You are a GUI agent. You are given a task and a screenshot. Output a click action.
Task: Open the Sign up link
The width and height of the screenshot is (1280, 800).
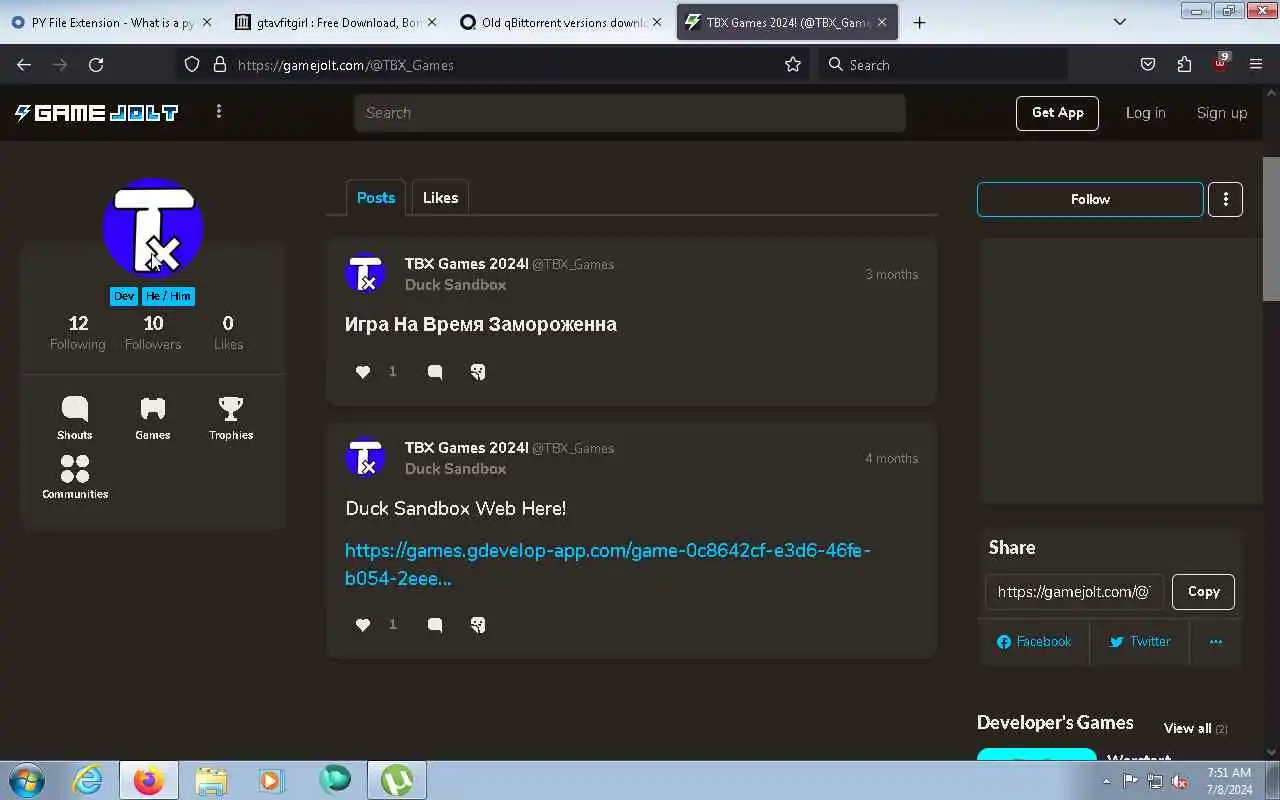(1221, 113)
